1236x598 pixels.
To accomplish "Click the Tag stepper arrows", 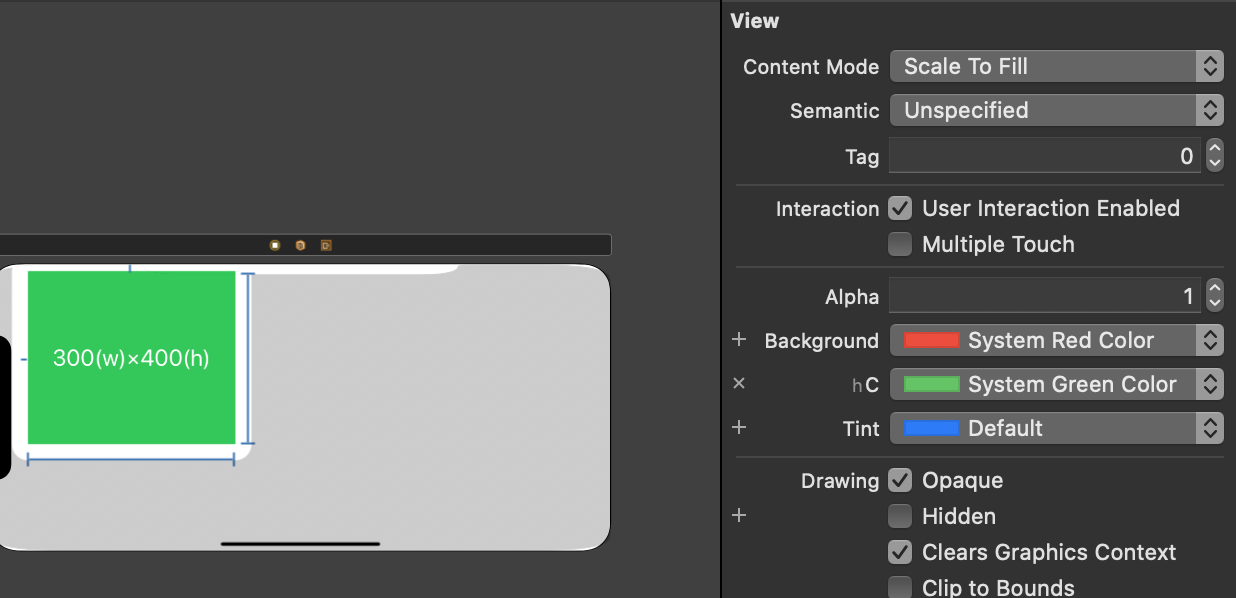I will point(1214,156).
